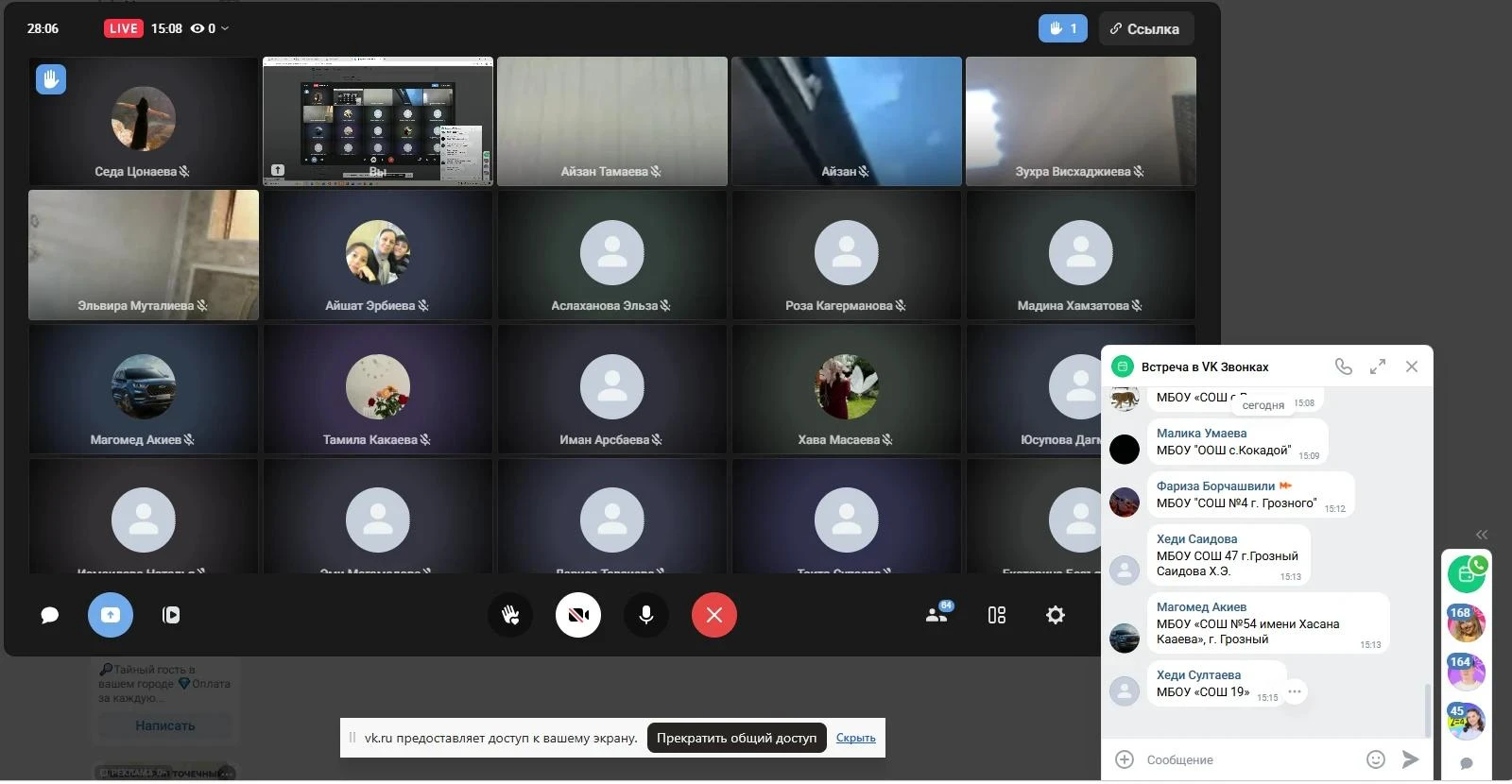This screenshot has width=1512, height=784.
Task: Select Седа Цонаева video tile
Action: pos(143,121)
